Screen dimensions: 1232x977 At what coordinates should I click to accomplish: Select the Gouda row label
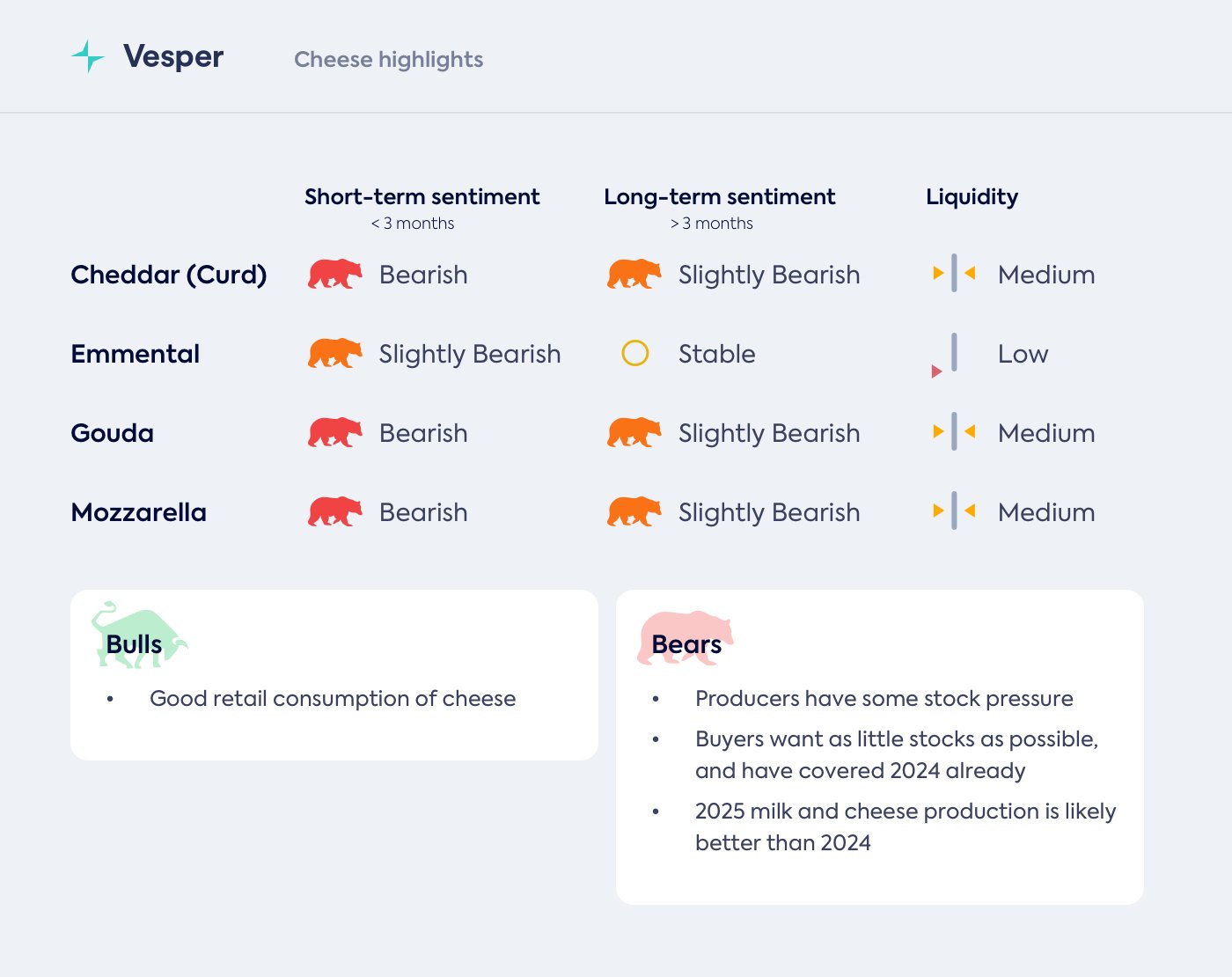click(113, 433)
